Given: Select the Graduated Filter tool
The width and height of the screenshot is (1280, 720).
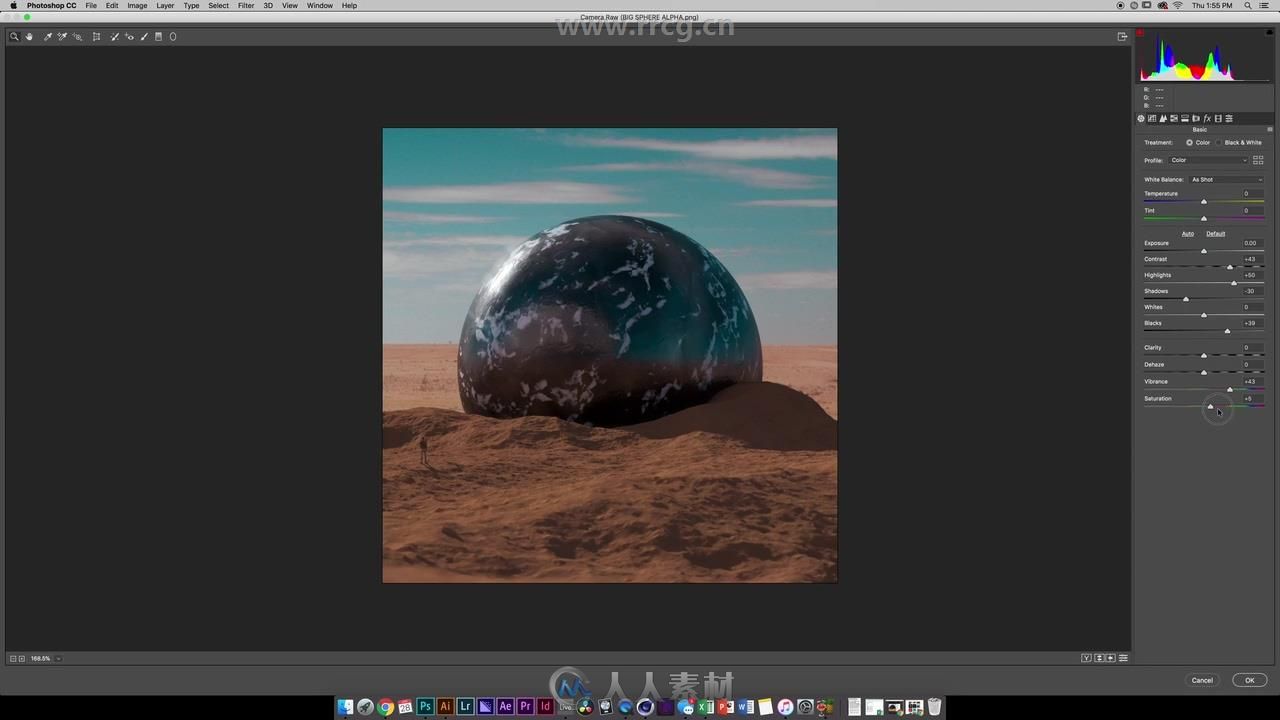Looking at the screenshot, I should point(158,36).
